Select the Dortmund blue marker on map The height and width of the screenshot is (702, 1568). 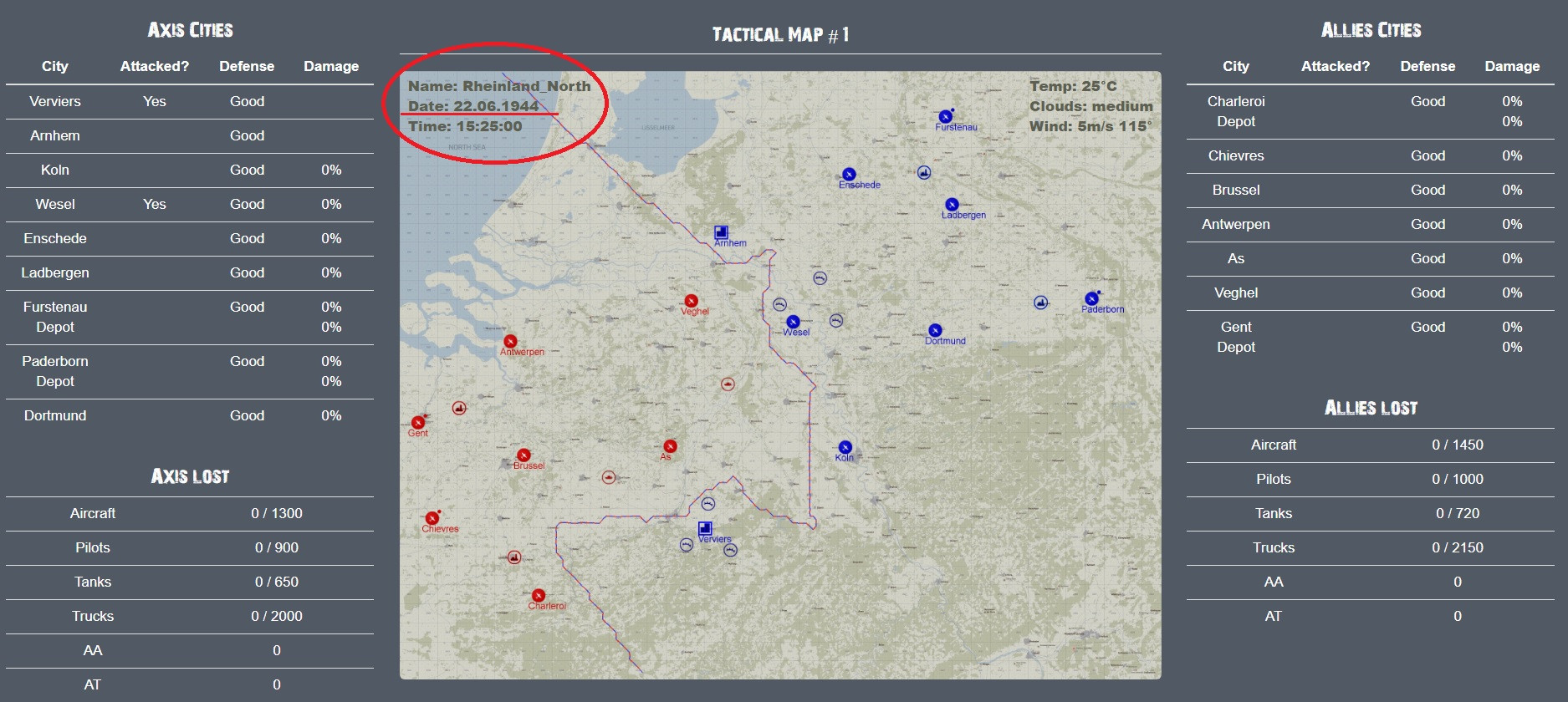pyautogui.click(x=935, y=330)
